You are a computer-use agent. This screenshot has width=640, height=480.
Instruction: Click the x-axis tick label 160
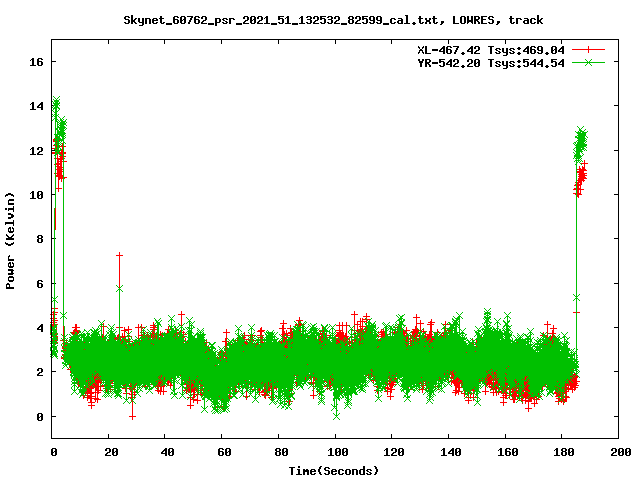pos(507,452)
